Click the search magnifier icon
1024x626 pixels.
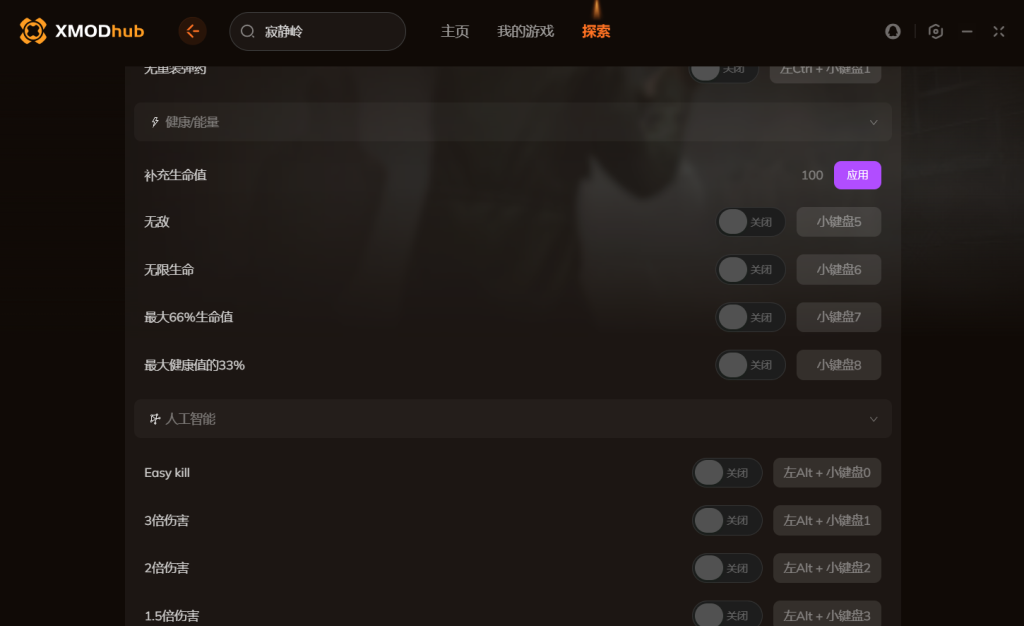[x=248, y=31]
